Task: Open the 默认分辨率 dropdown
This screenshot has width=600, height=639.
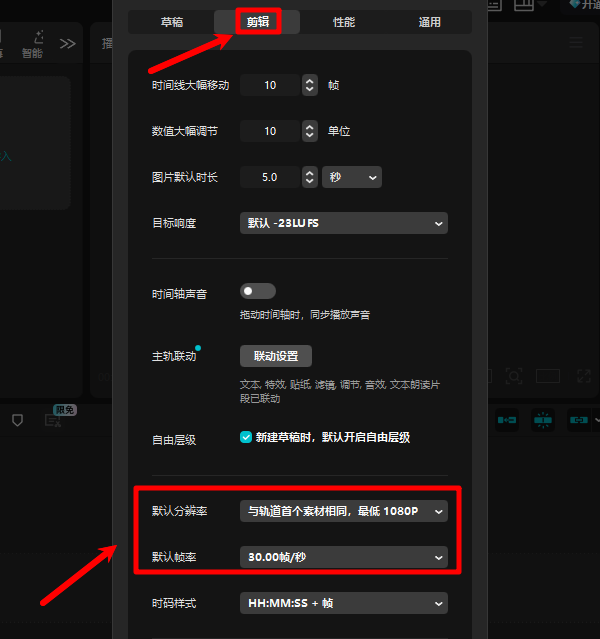Action: 343,511
